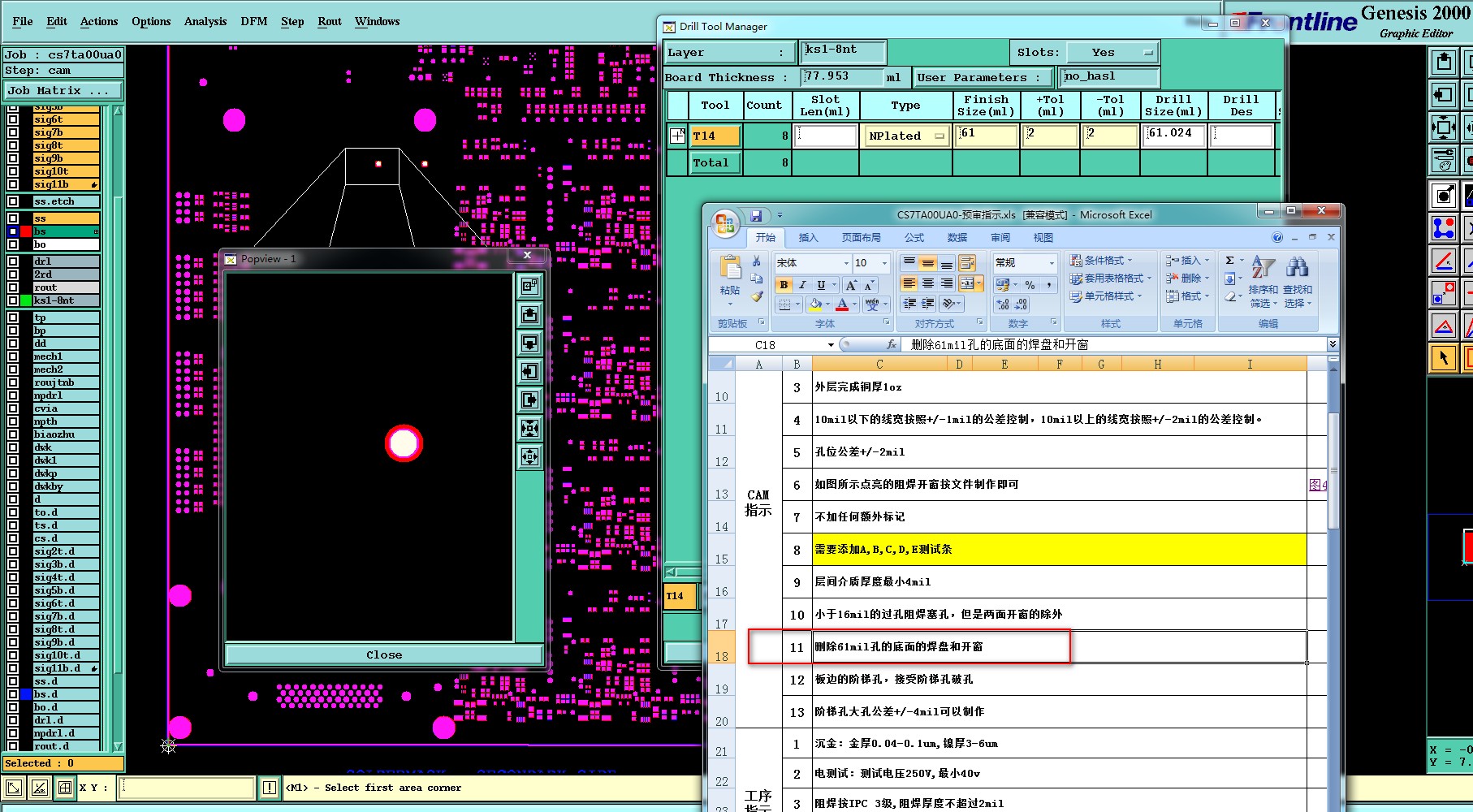Click the Finish Size field for T14
The height and width of the screenshot is (812, 1473).
[x=987, y=136]
